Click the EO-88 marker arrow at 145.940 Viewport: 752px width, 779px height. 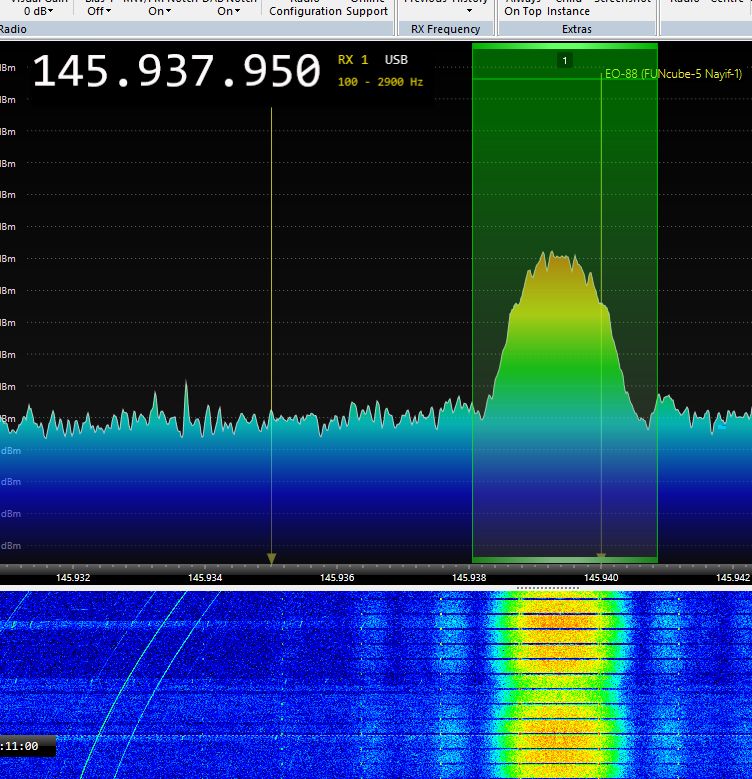click(601, 556)
